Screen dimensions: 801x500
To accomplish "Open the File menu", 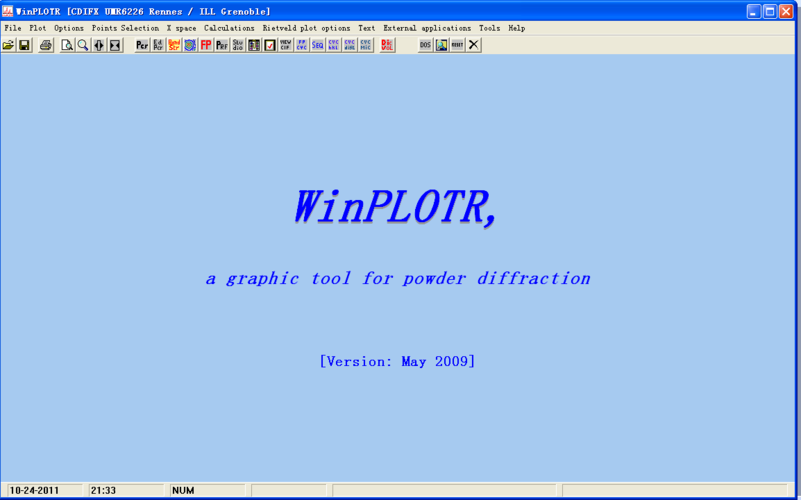I will (x=13, y=28).
